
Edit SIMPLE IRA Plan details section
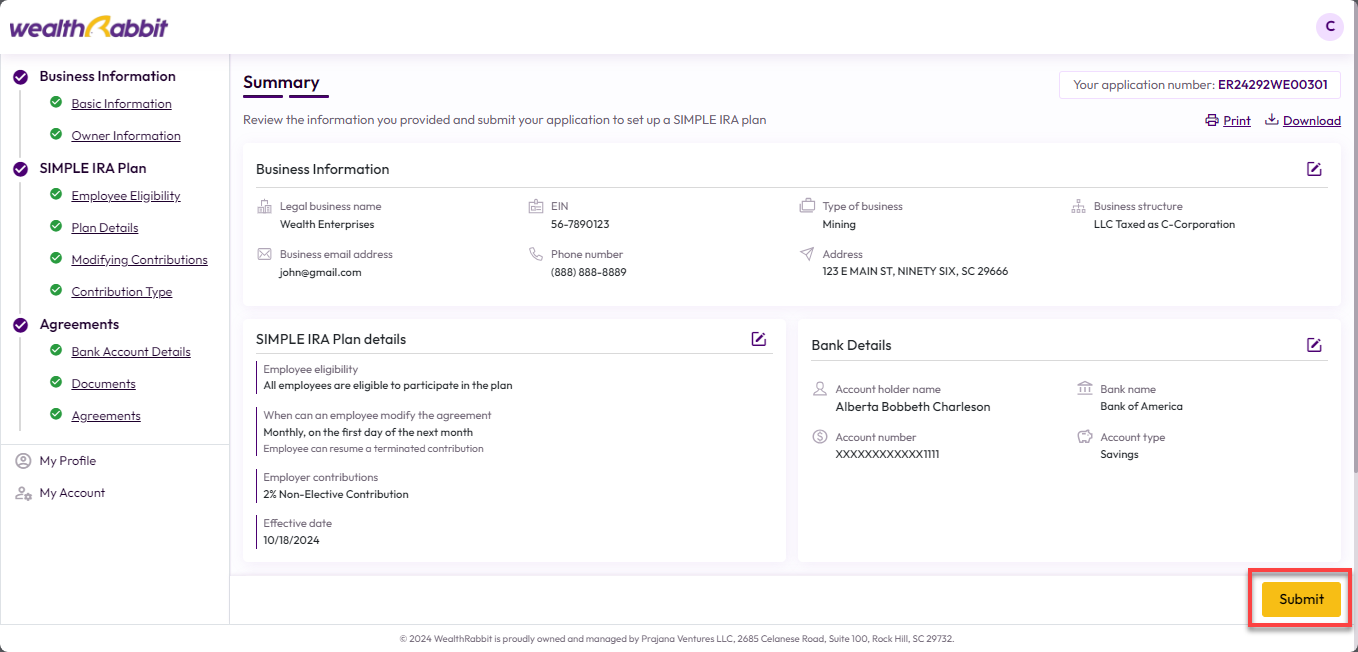(x=759, y=339)
